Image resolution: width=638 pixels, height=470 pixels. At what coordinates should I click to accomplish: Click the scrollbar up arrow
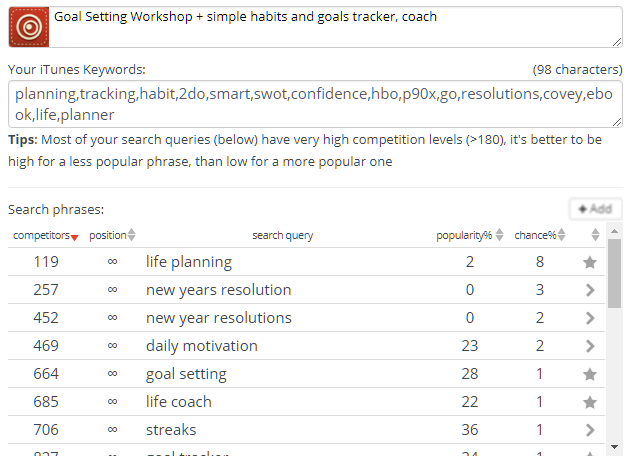(x=614, y=231)
